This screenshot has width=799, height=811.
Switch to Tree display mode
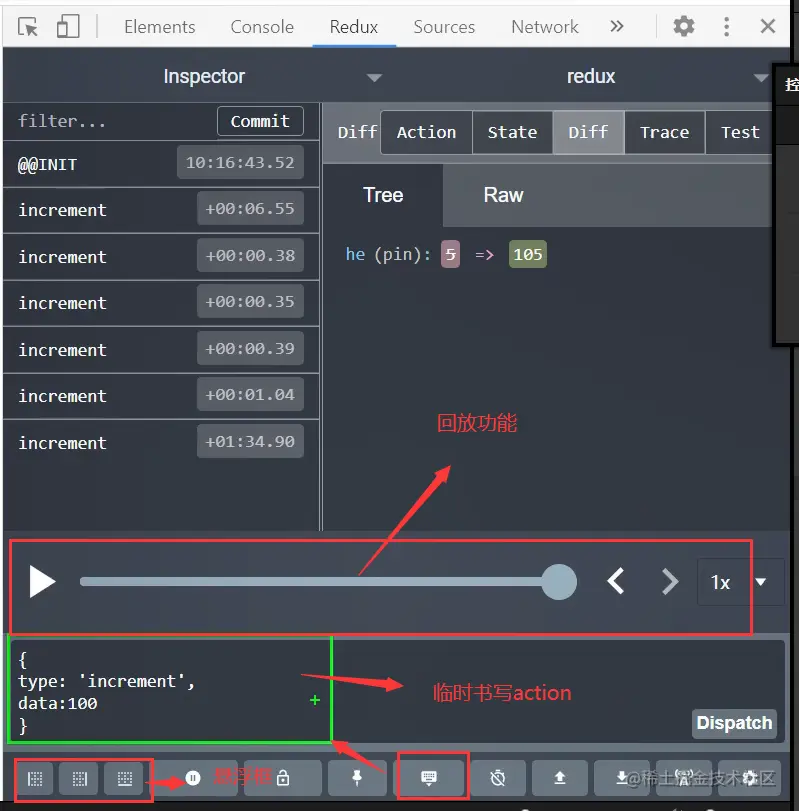pos(383,196)
